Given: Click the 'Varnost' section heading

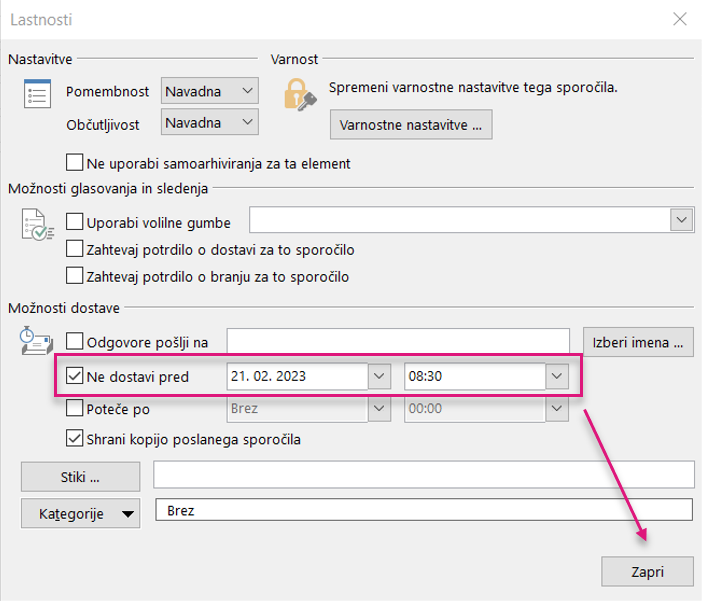Looking at the screenshot, I should click(294, 59).
